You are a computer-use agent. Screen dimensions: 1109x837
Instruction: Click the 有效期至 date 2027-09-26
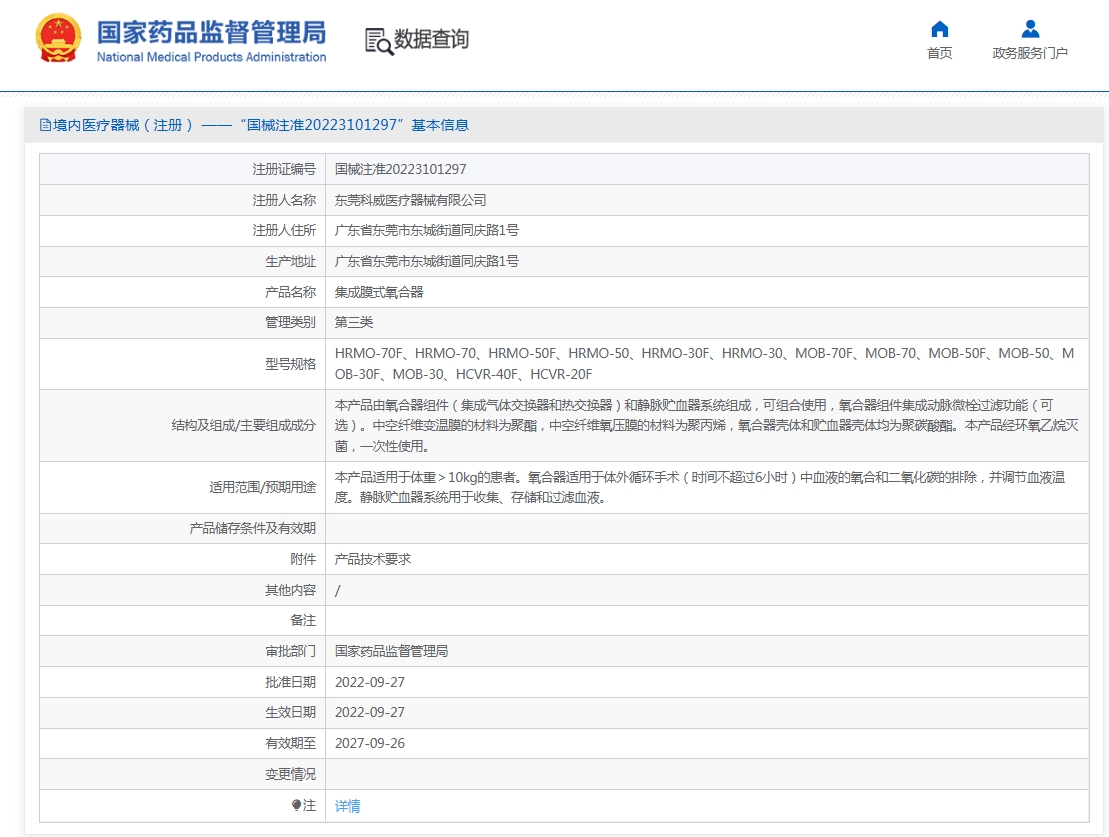pos(369,743)
